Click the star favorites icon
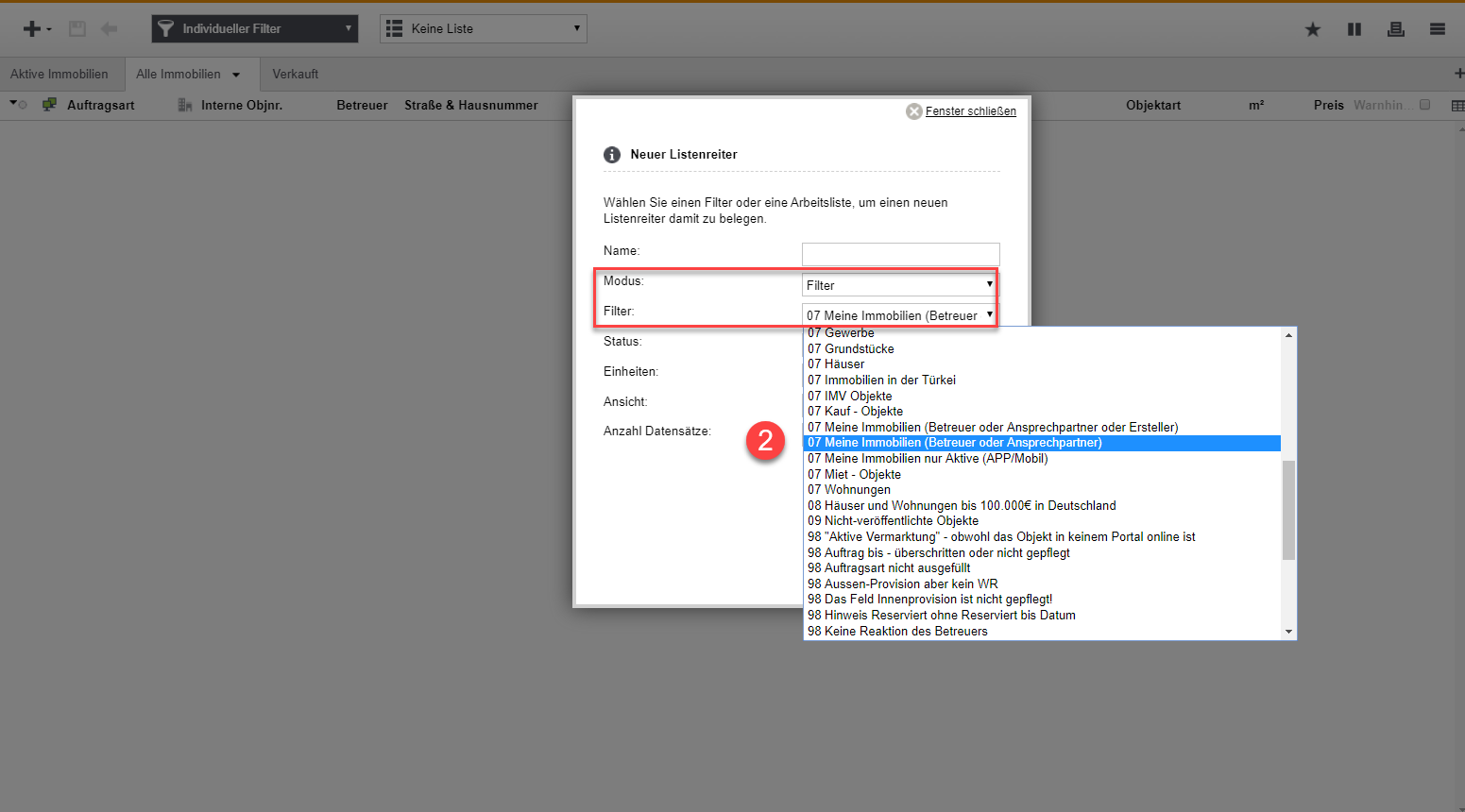The image size is (1465, 812). pyautogui.click(x=1313, y=29)
